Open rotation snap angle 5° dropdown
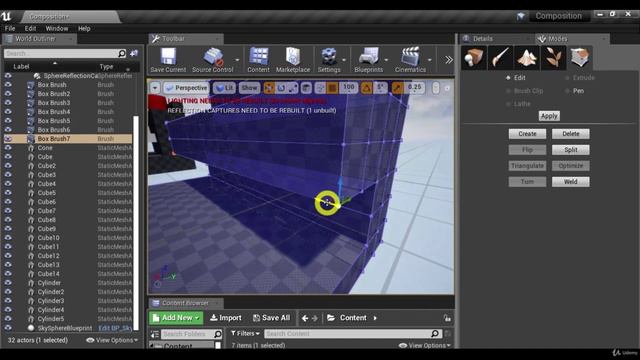Image resolution: width=640 pixels, height=360 pixels. click(380, 87)
